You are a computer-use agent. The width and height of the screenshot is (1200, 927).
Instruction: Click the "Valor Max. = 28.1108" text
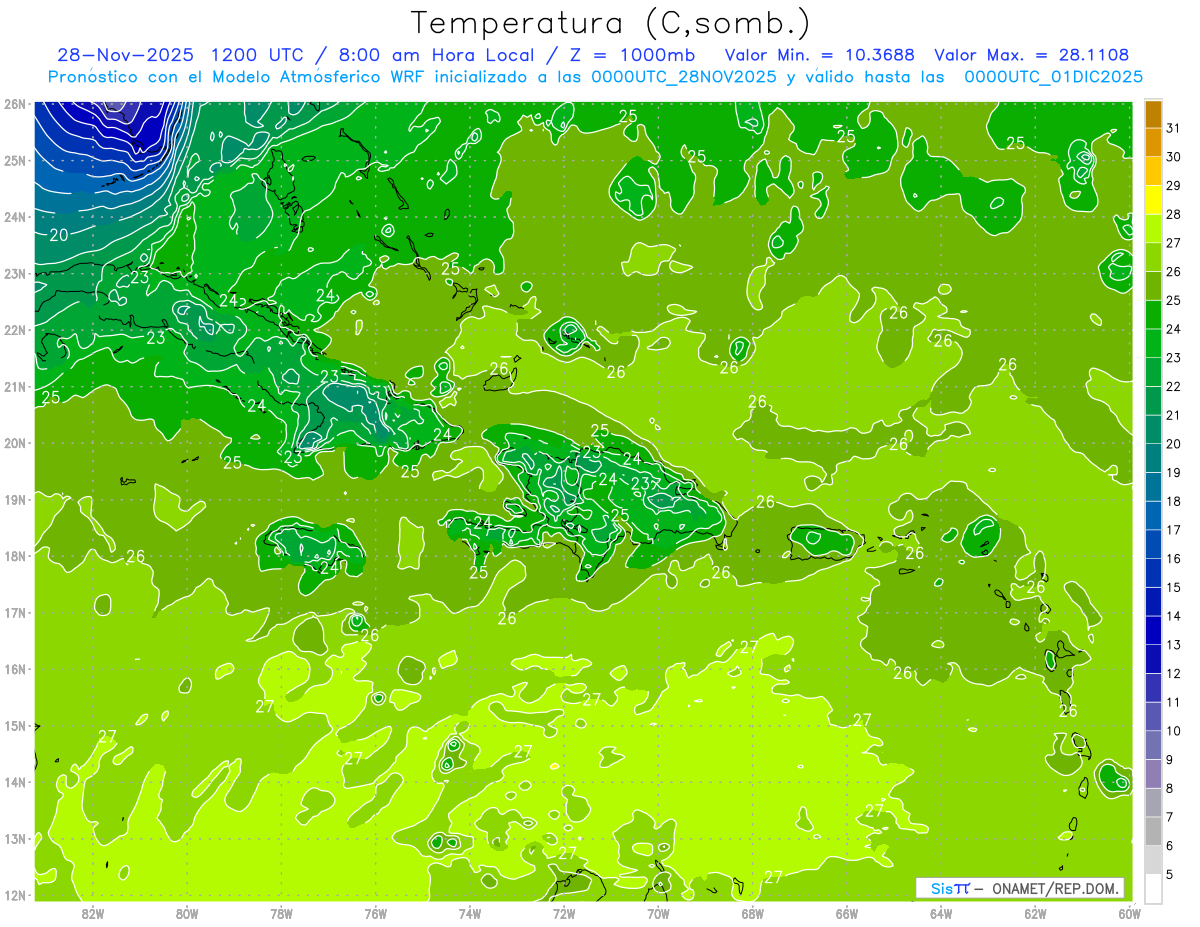[1031, 55]
